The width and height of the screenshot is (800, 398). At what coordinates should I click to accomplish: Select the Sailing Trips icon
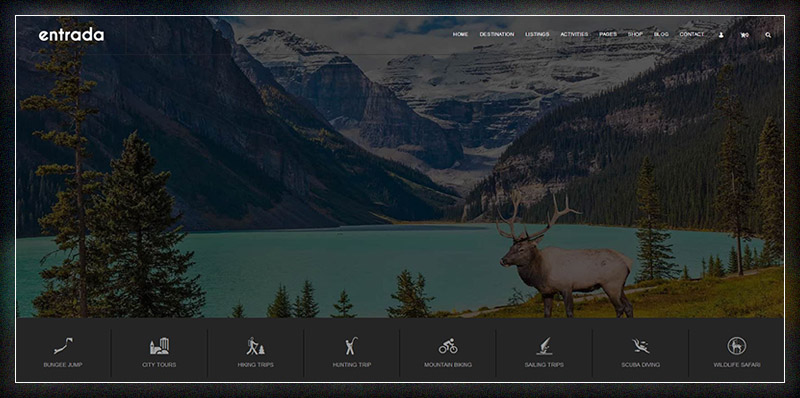tap(544, 346)
